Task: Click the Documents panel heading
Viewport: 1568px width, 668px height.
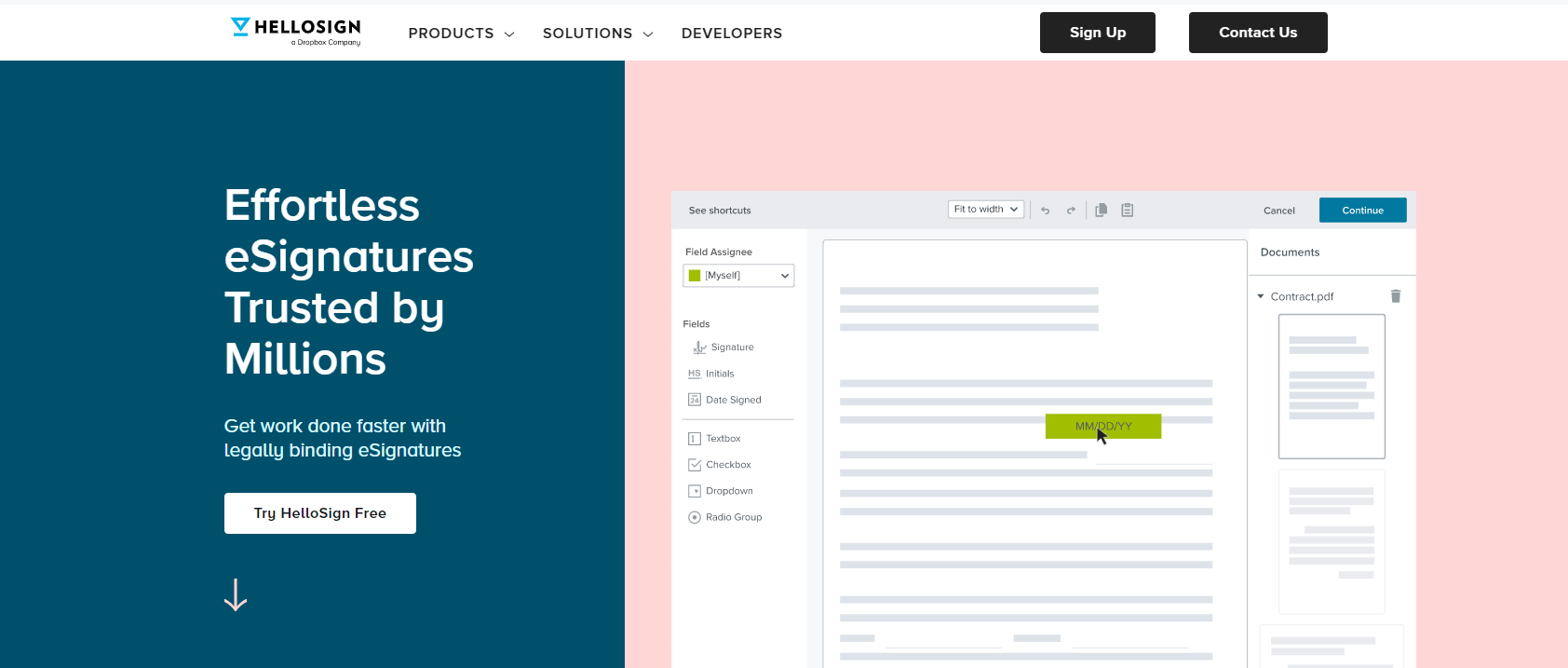Action: [1290, 252]
